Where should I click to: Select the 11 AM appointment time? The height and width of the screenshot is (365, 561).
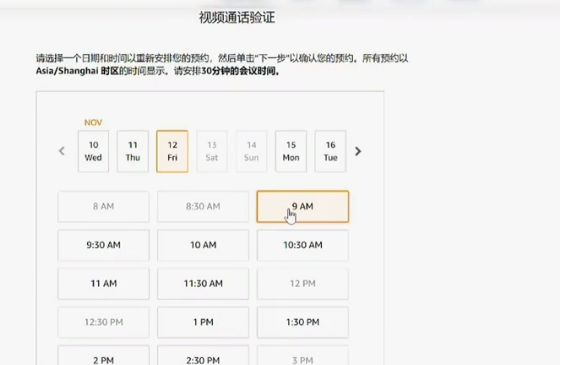[x=103, y=284]
